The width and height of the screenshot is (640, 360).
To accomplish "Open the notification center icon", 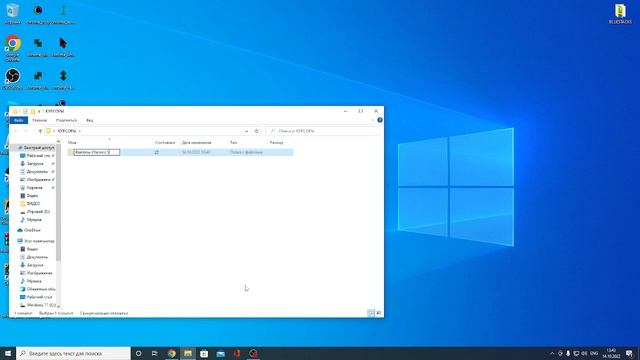I will (629, 353).
